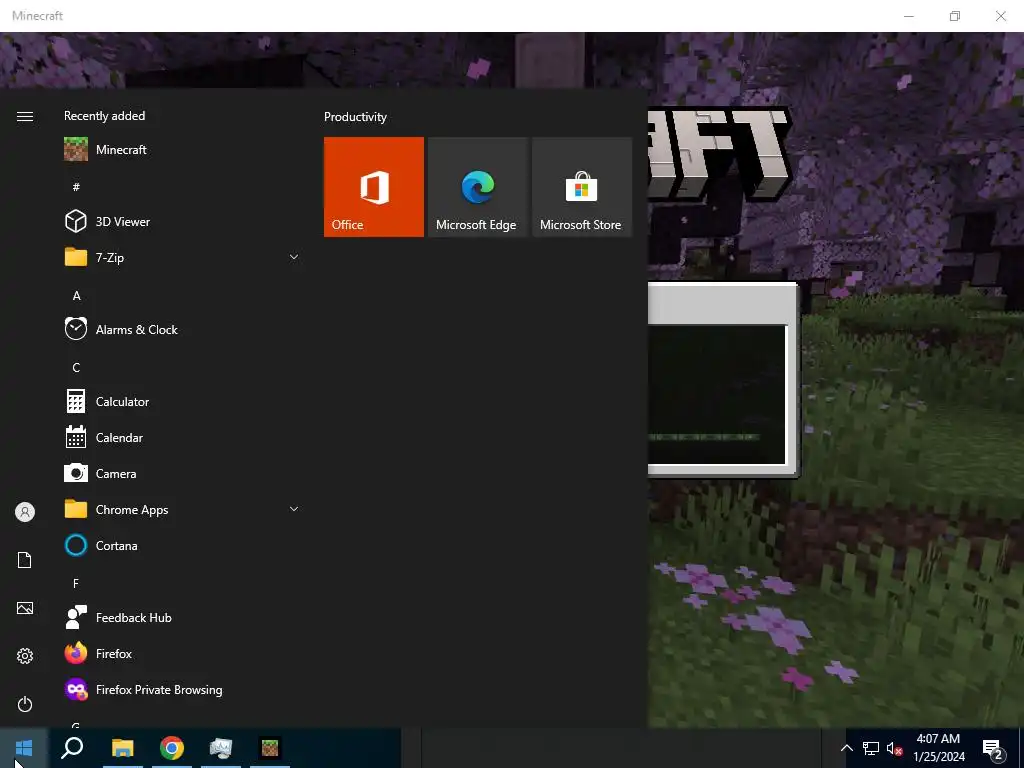Launch Firefox browser from Start menu
The height and width of the screenshot is (768, 1024).
pos(181,654)
